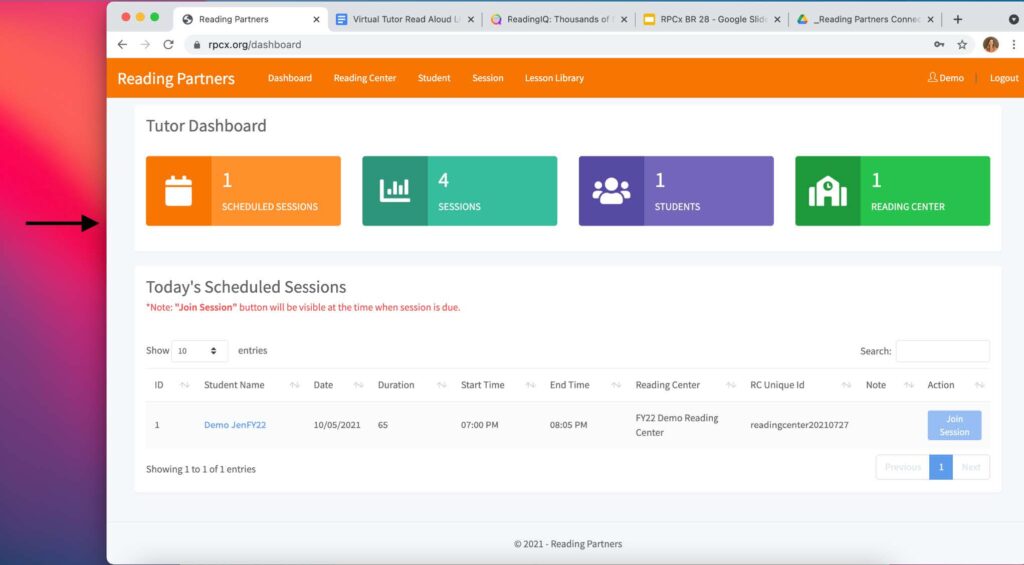Viewport: 1024px width, 565px height.
Task: Open the 1 Students card
Action: pos(676,191)
